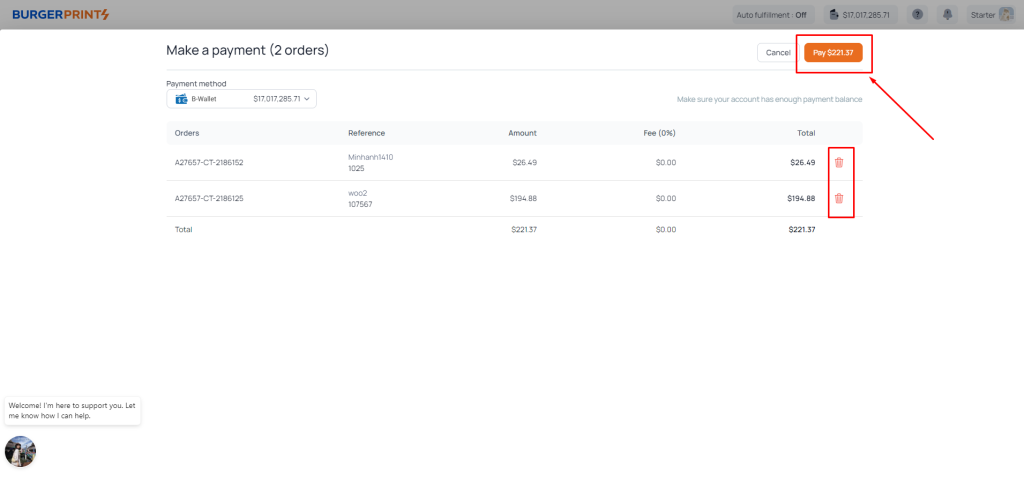The width and height of the screenshot is (1024, 489).
Task: Cancel the payment
Action: [x=777, y=52]
